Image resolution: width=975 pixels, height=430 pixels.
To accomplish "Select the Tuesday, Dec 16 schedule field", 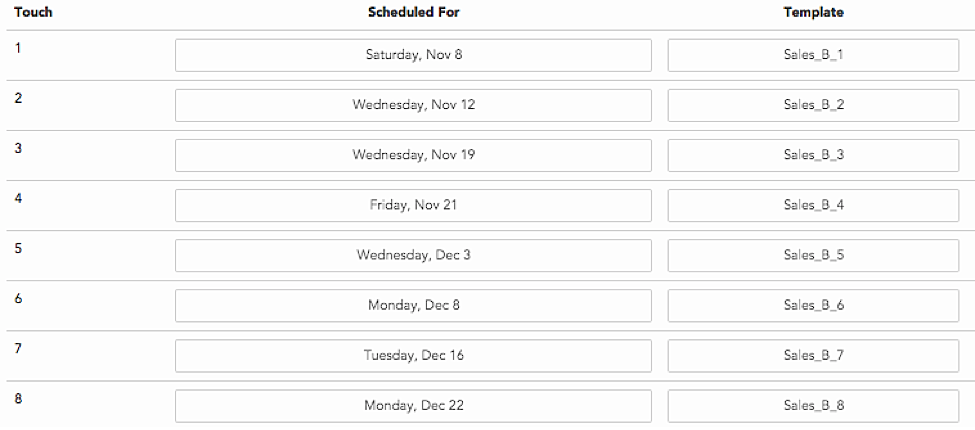I will click(414, 356).
